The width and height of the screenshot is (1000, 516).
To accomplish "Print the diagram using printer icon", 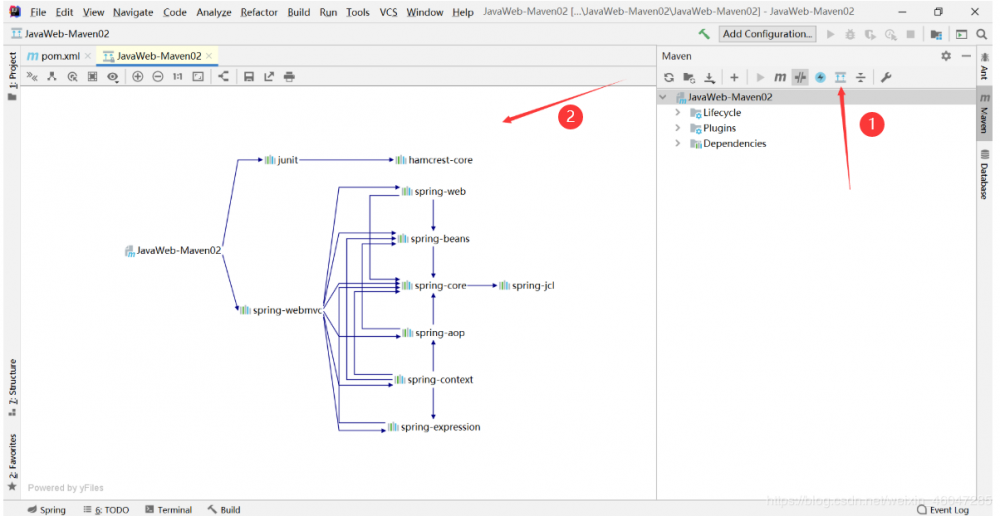I will click(x=289, y=76).
